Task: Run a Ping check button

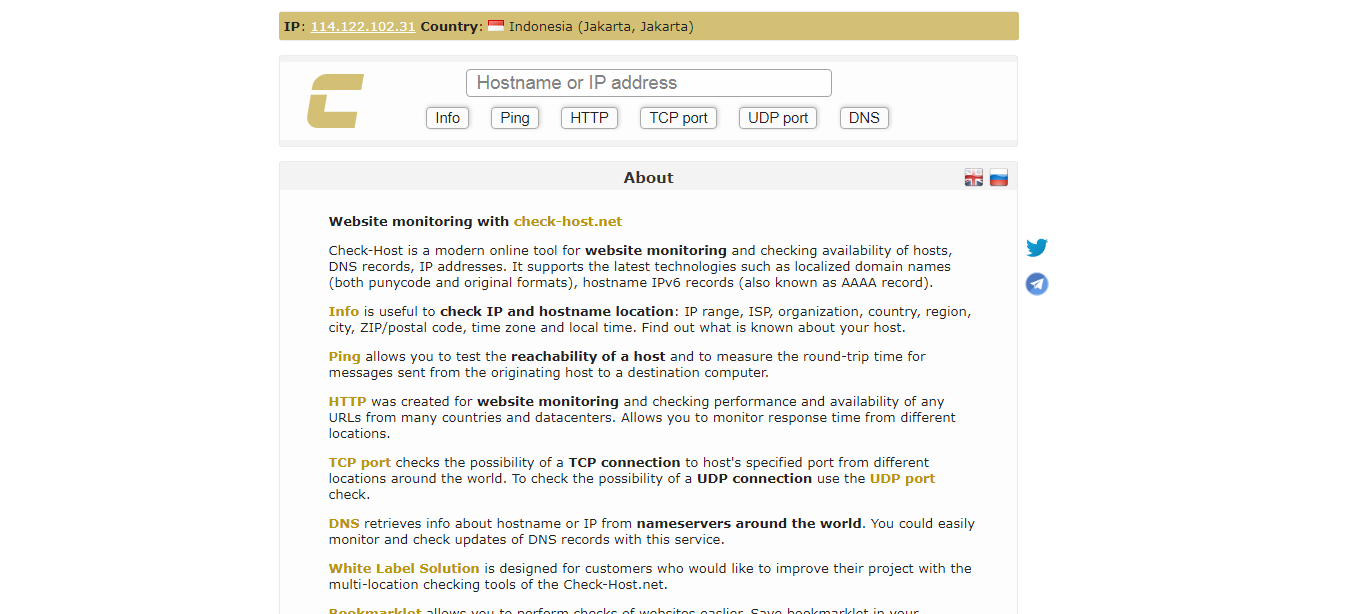Action: point(515,118)
